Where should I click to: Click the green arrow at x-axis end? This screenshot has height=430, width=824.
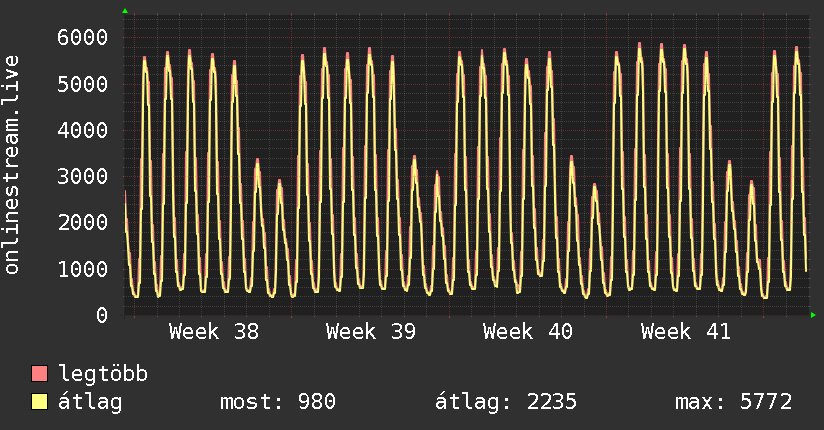pyautogui.click(x=813, y=315)
